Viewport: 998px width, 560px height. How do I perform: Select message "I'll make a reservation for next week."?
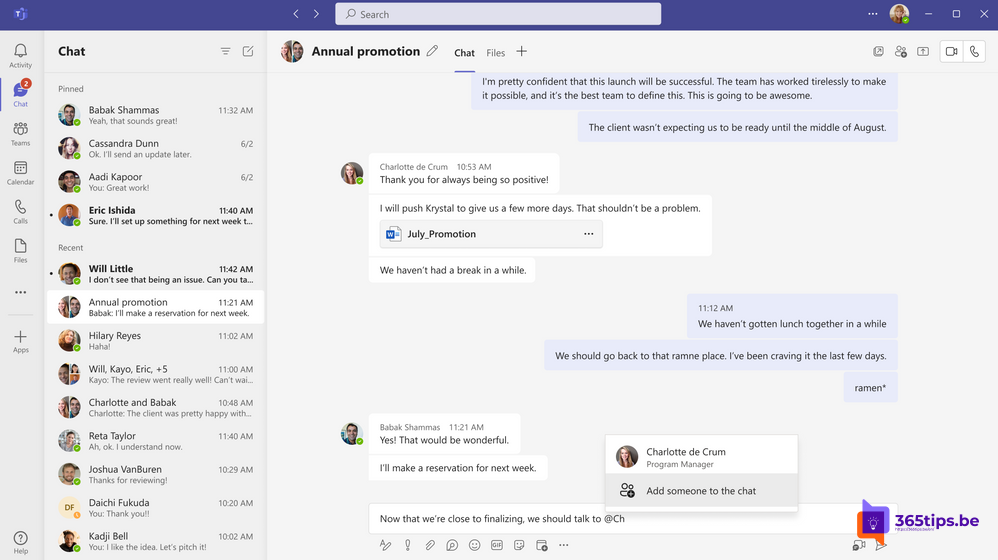(x=458, y=468)
